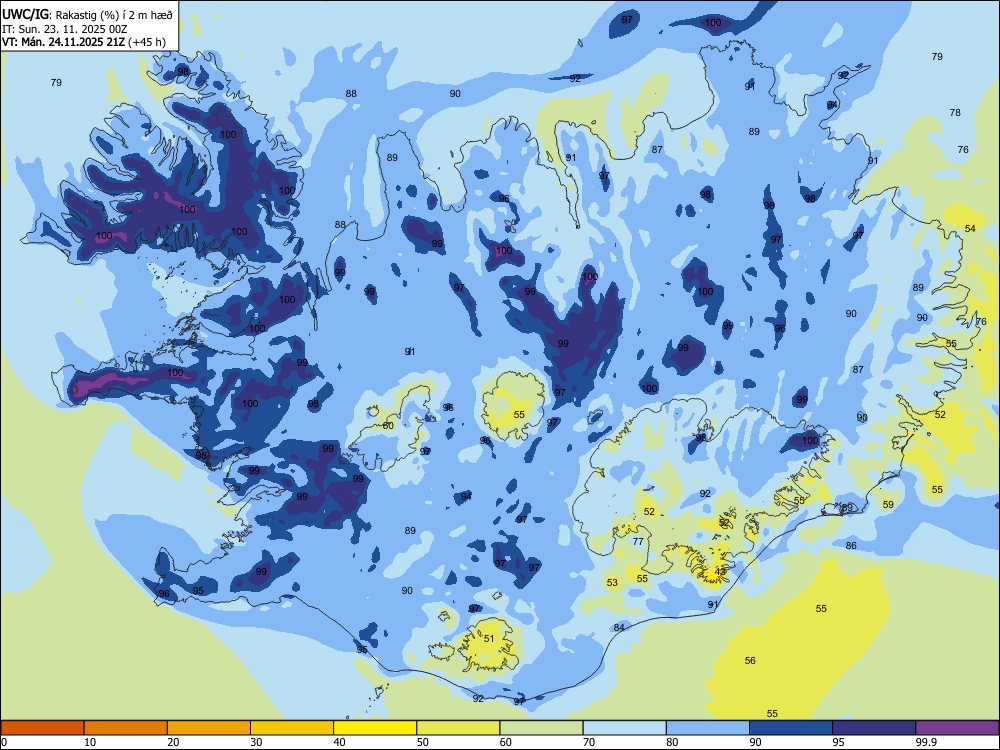This screenshot has height=750, width=1000.
Task: Click the map humidity value '54'
Action: pos(970,228)
